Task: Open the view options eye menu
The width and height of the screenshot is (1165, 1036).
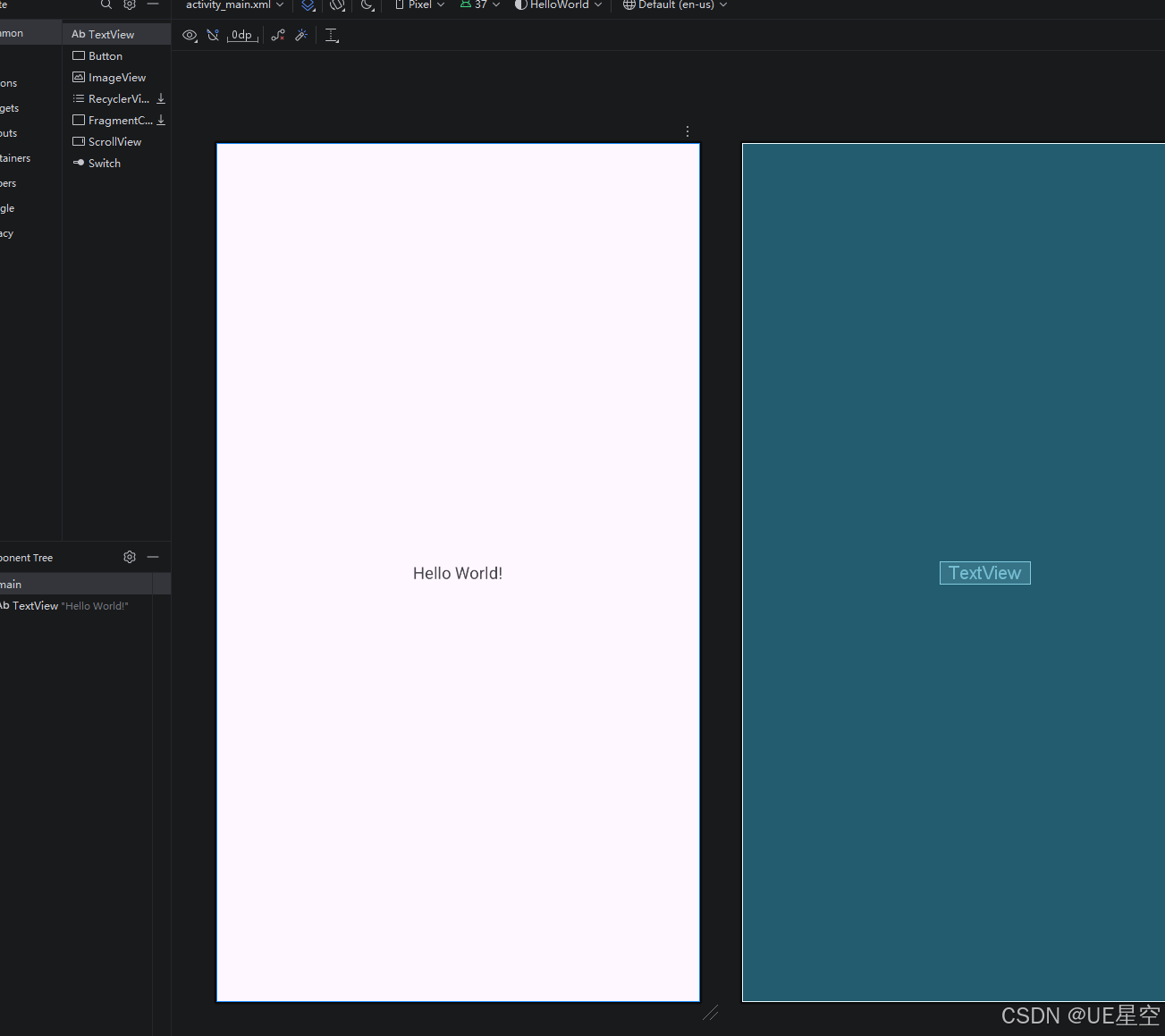Action: point(190,36)
